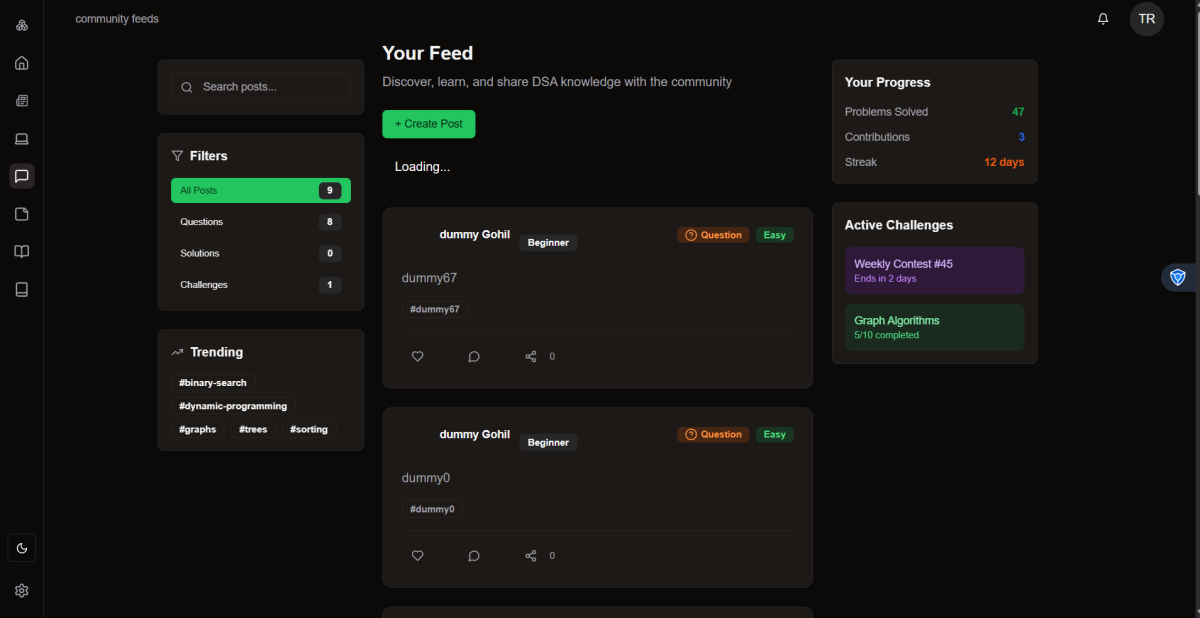Open the settings gear icon
Viewport: 1200px width, 618px height.
[x=22, y=591]
